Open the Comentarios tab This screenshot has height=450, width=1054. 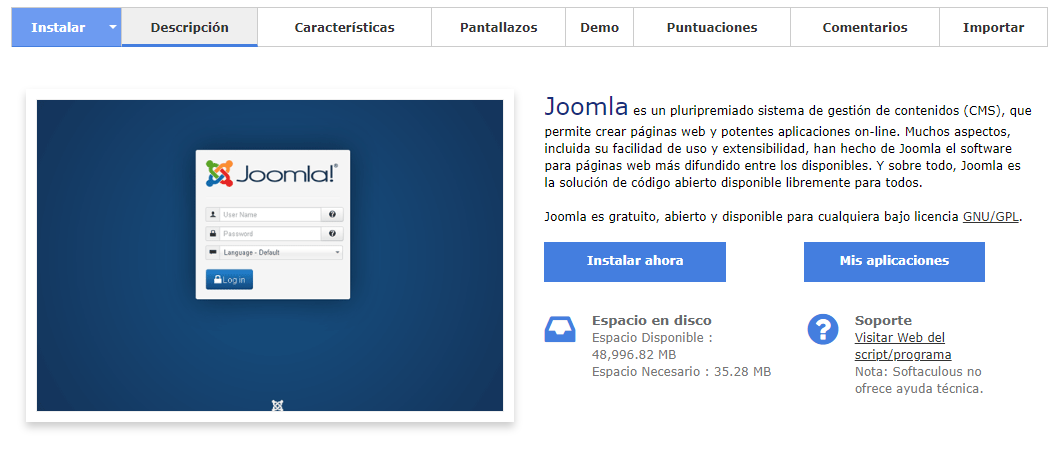[x=864, y=28]
